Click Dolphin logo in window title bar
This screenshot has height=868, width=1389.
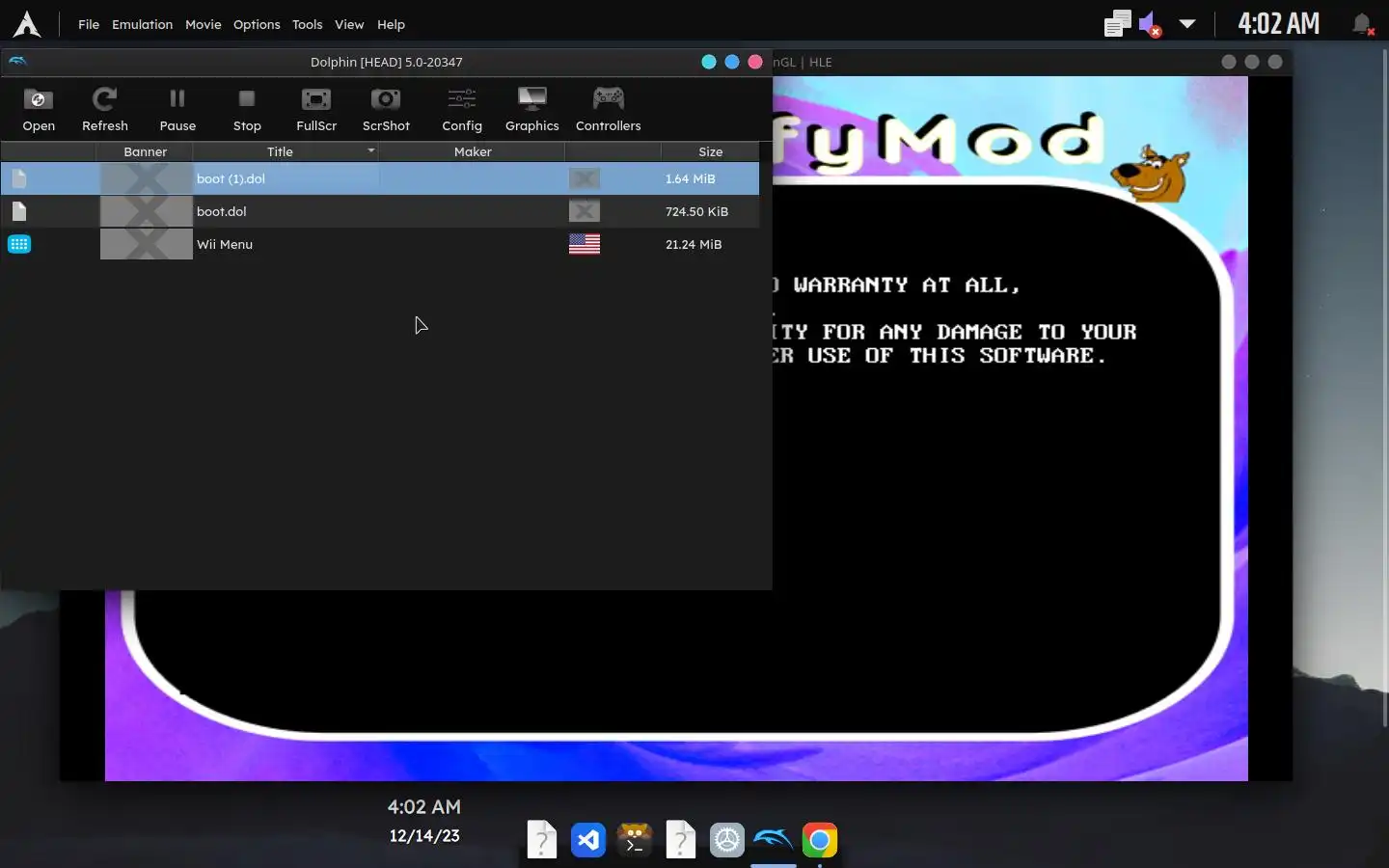pos(17,62)
